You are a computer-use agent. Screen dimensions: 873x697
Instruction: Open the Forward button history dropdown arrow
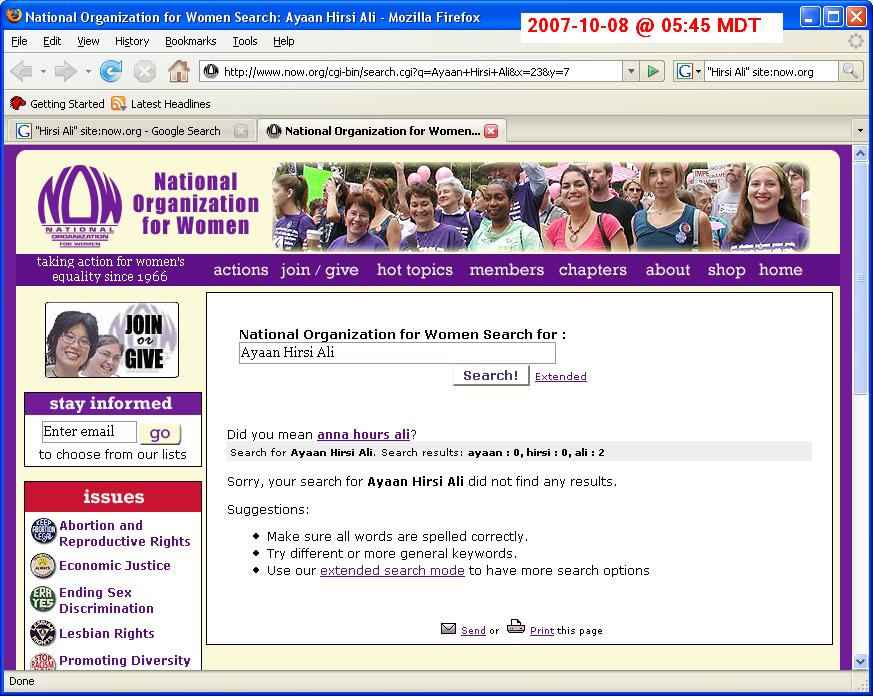pos(88,71)
